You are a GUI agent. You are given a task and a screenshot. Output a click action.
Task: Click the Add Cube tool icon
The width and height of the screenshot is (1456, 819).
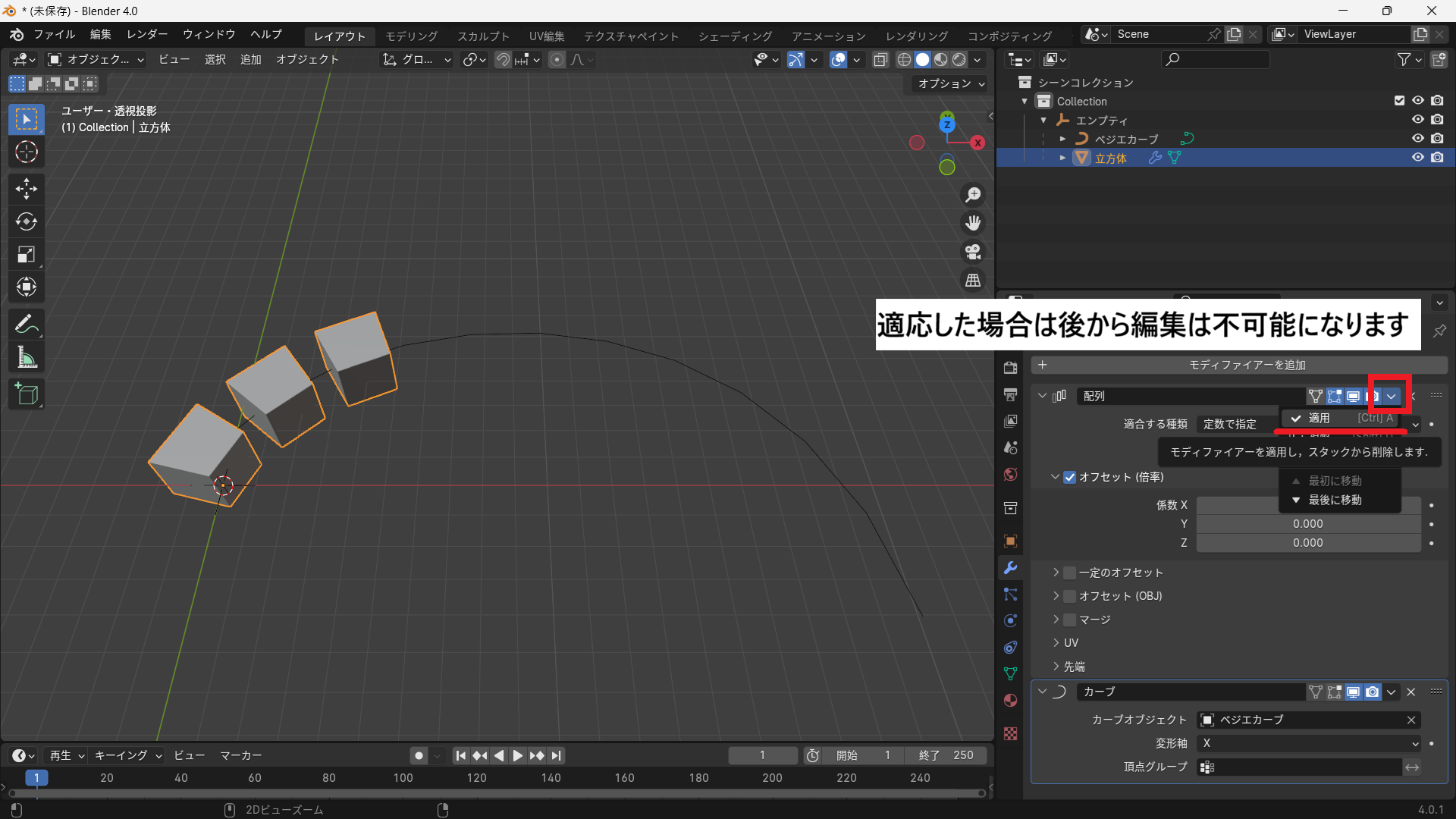(x=27, y=394)
